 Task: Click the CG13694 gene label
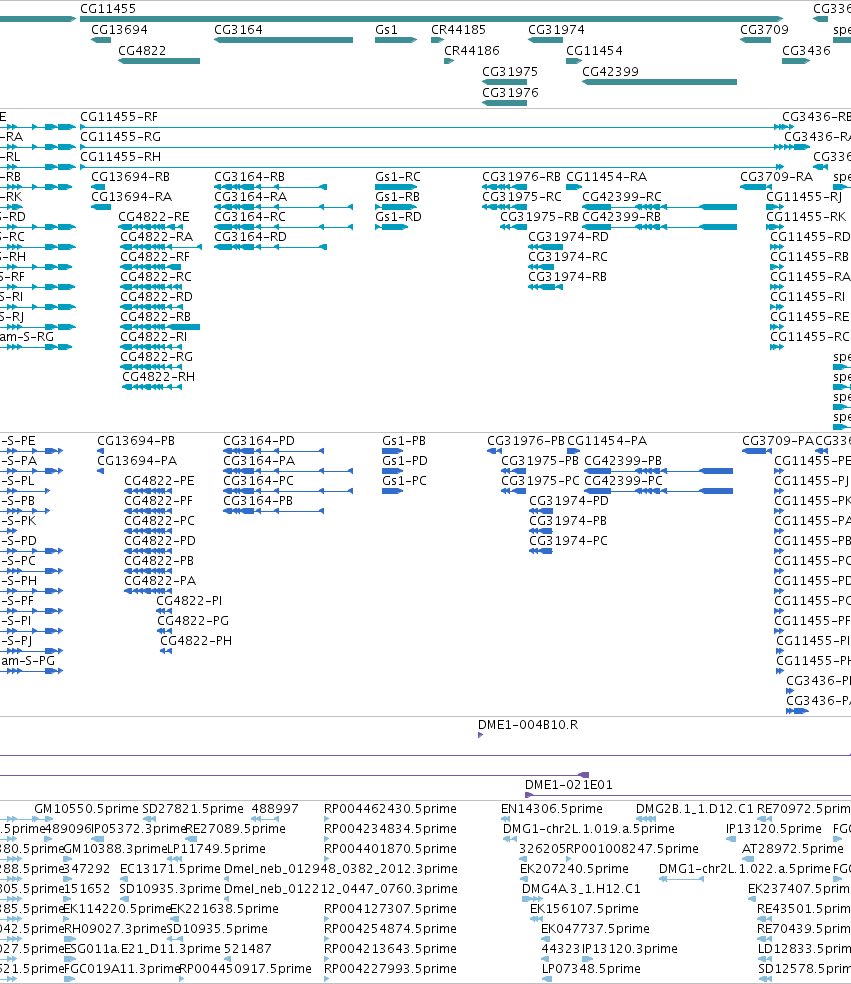click(x=119, y=29)
